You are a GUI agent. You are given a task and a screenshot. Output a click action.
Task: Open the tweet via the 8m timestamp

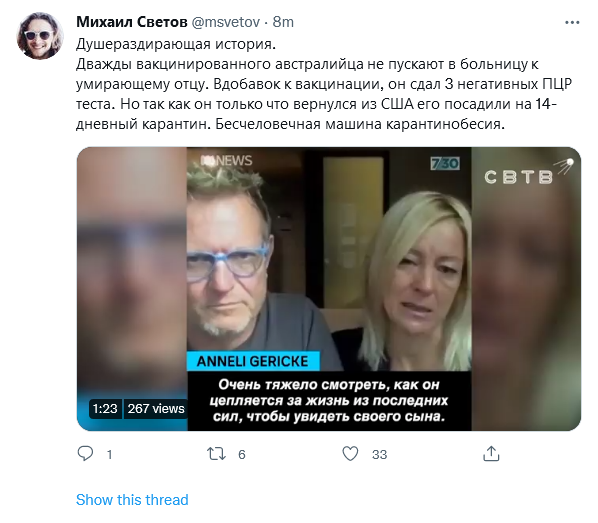(283, 22)
